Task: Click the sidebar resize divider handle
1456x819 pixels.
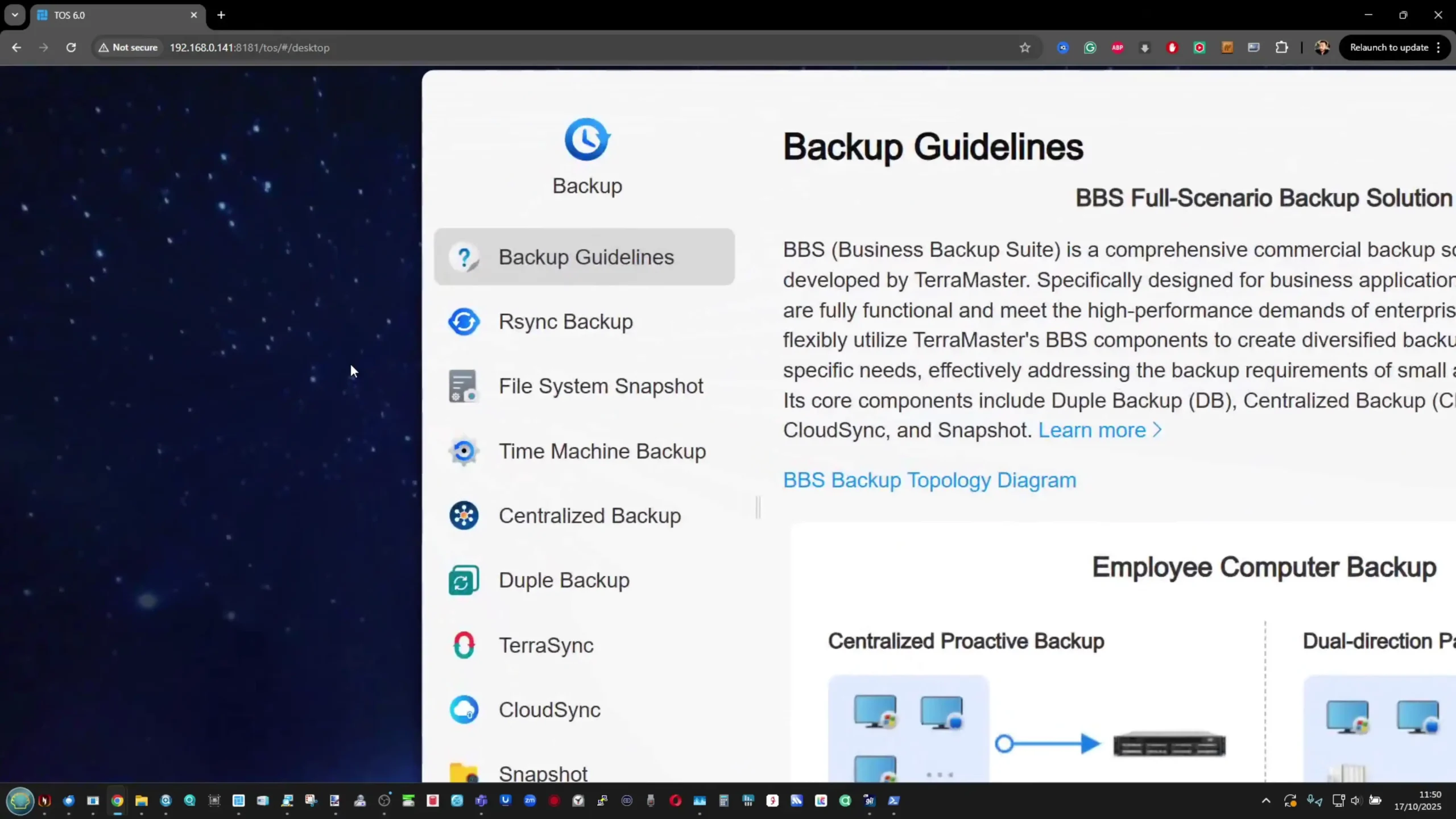Action: pos(758,507)
